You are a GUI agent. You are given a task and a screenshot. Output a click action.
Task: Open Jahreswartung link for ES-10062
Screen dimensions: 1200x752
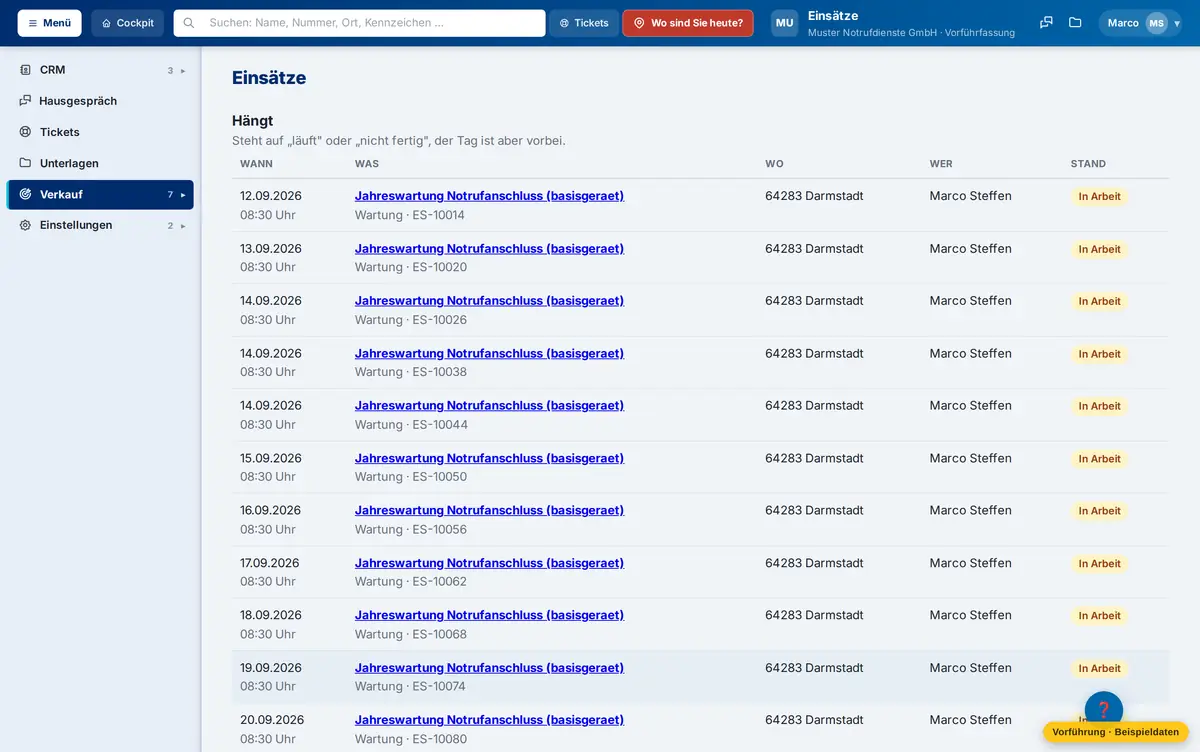[489, 564]
